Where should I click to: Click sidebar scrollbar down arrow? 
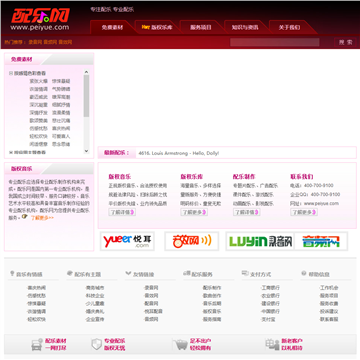click(86, 151)
